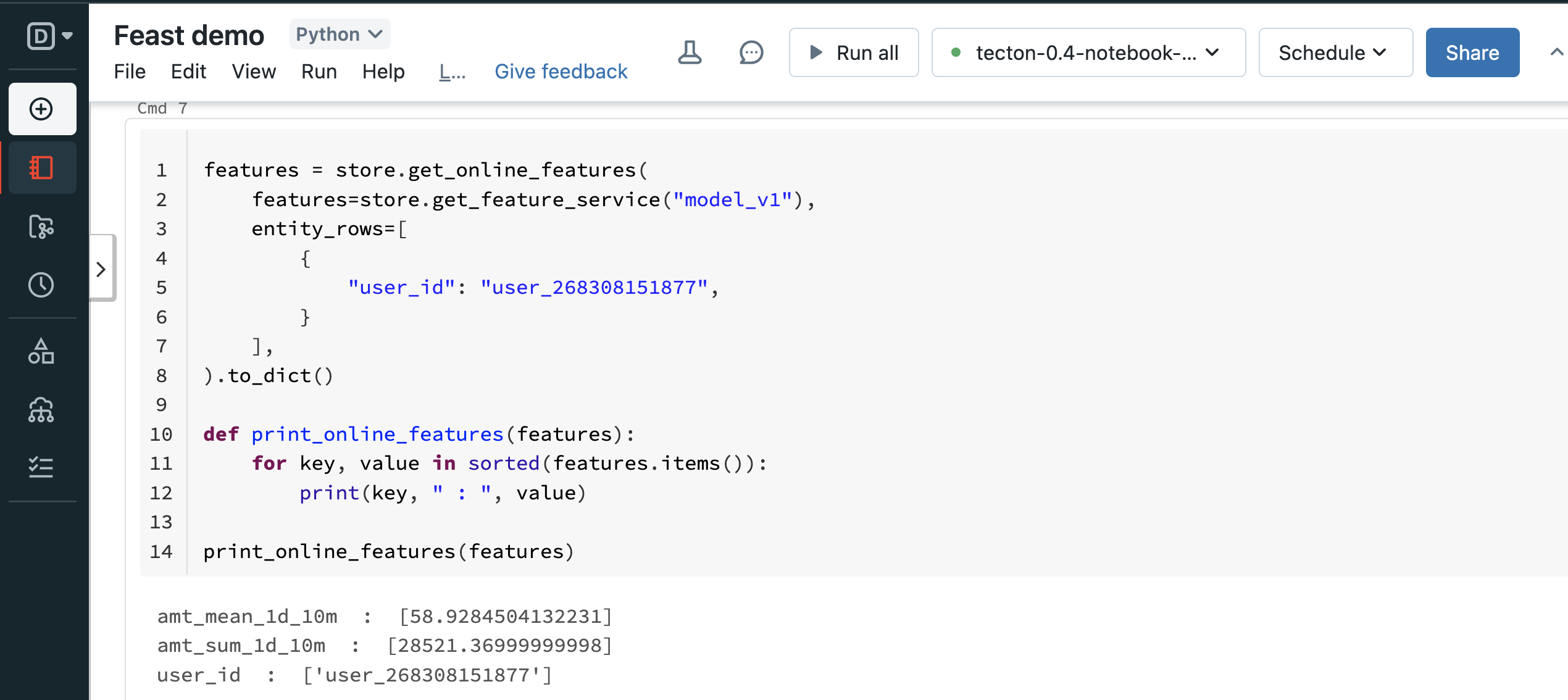Open the Data shapes icon in sidebar

point(41,351)
